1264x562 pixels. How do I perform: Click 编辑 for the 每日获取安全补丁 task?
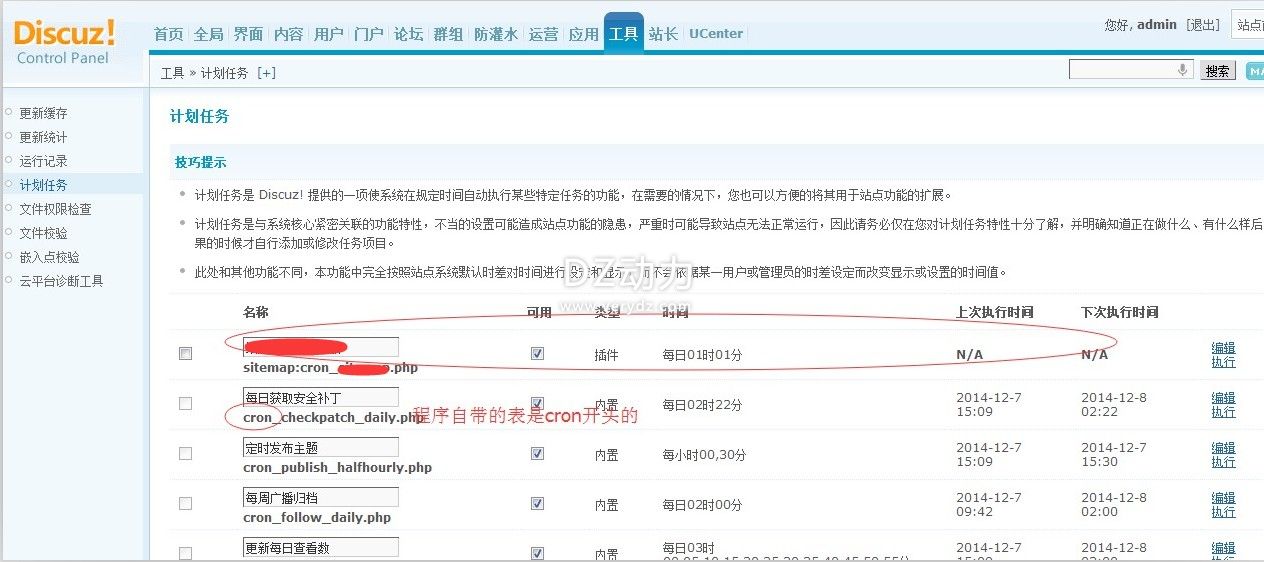tap(1223, 398)
